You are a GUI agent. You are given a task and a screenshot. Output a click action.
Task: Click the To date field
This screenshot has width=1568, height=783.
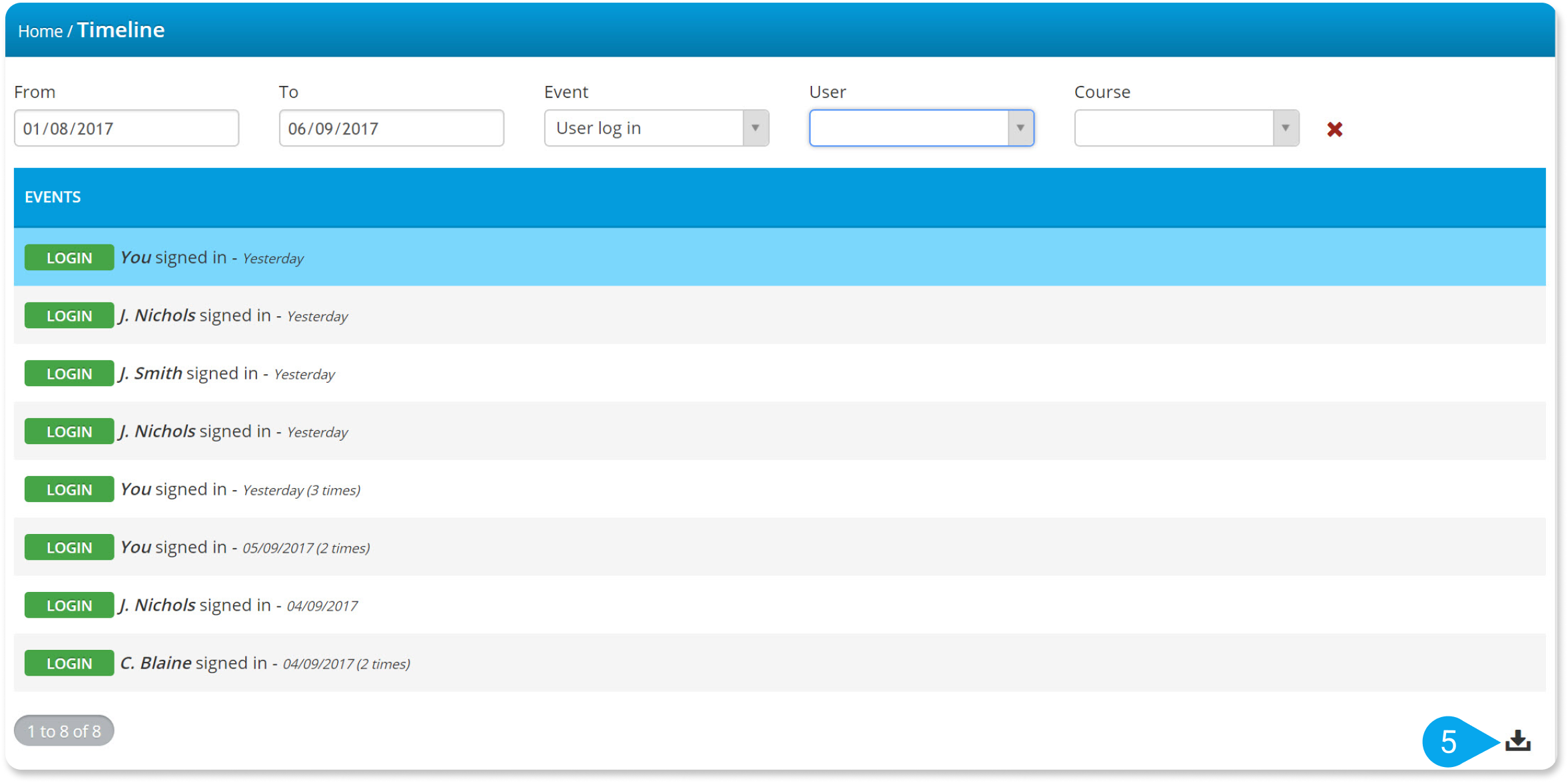coord(392,128)
